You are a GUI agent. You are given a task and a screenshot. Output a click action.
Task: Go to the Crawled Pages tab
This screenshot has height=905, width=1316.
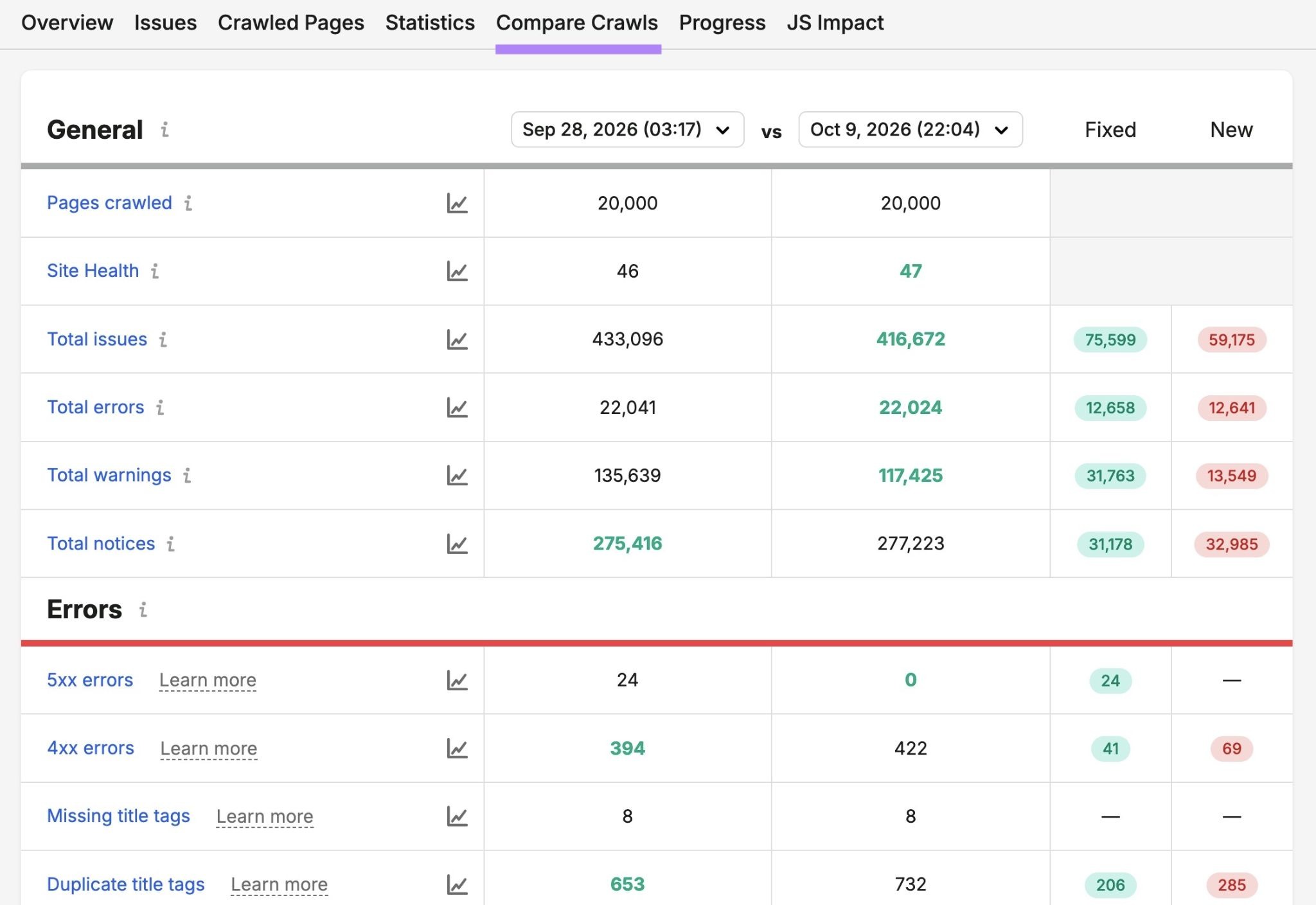point(291,23)
